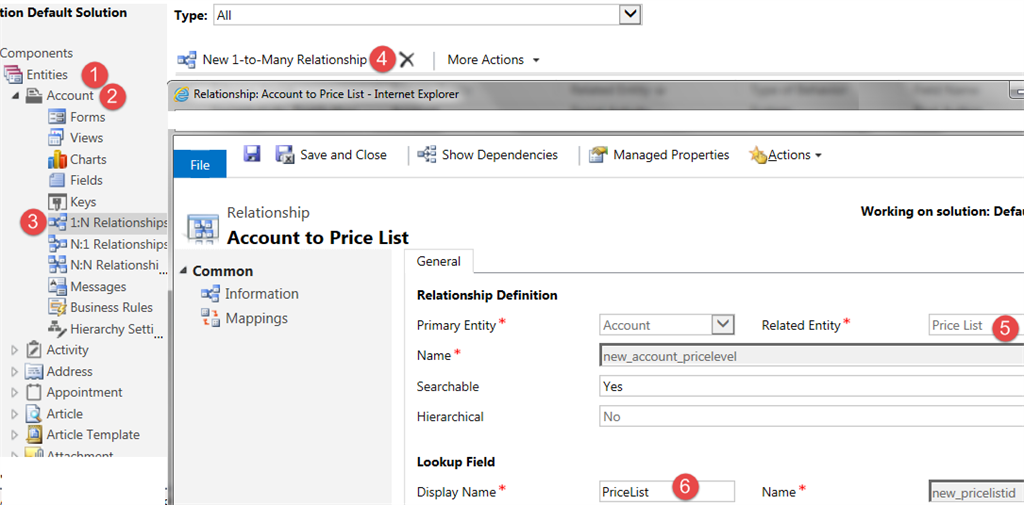Open the Charts icon in tree

57,159
